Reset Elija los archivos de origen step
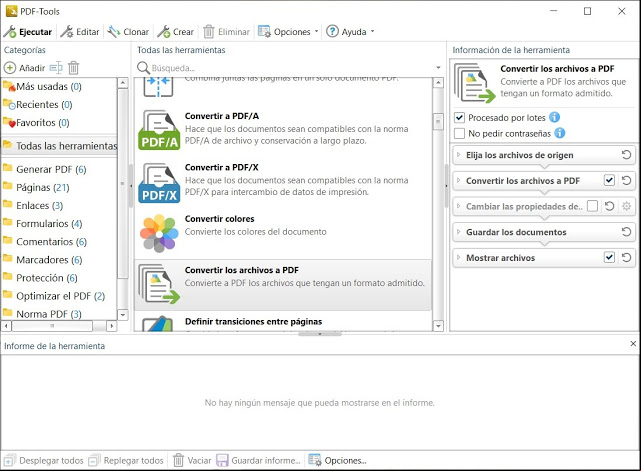Viewport: 641px width, 471px height. click(626, 155)
